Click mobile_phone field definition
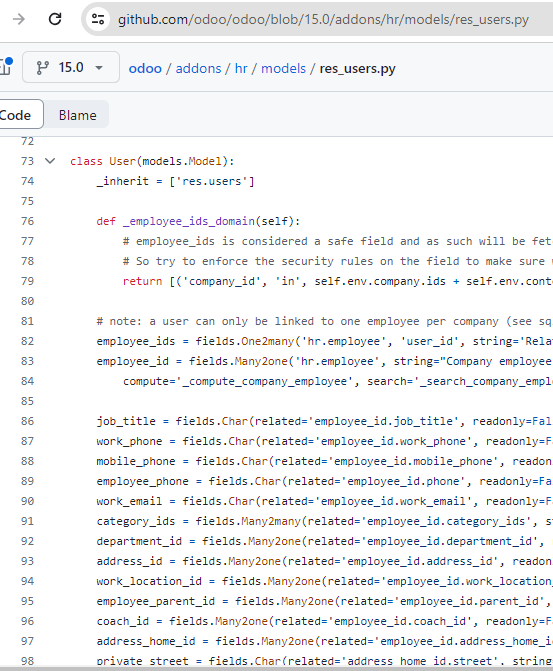Viewport: 553px width, 671px height. pos(324,461)
